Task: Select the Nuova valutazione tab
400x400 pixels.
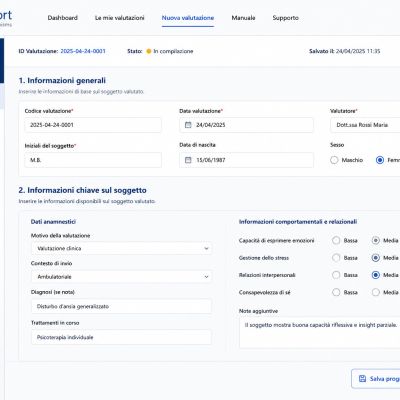Action: [x=188, y=18]
